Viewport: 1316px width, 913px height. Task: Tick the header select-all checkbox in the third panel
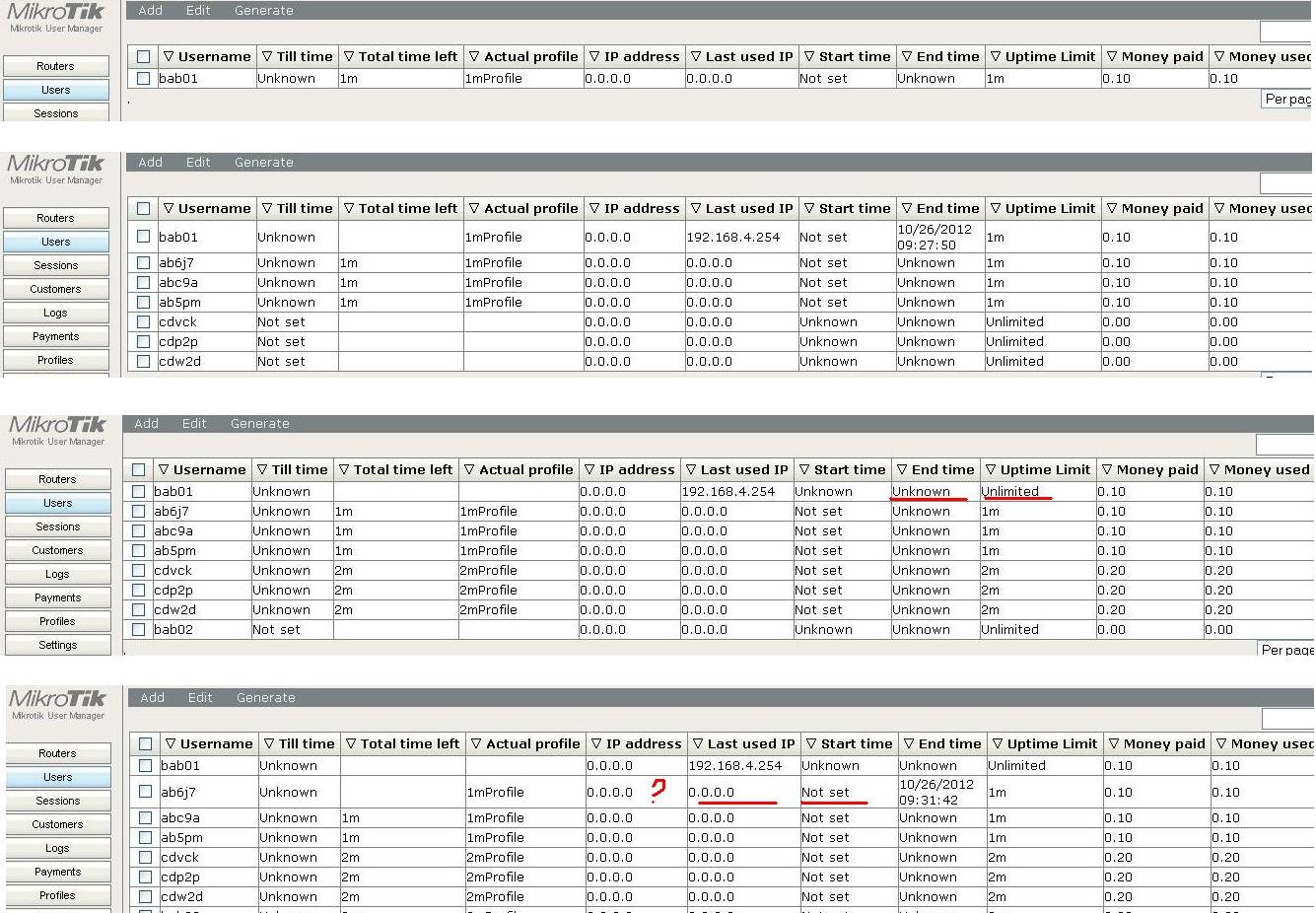pyautogui.click(x=138, y=469)
